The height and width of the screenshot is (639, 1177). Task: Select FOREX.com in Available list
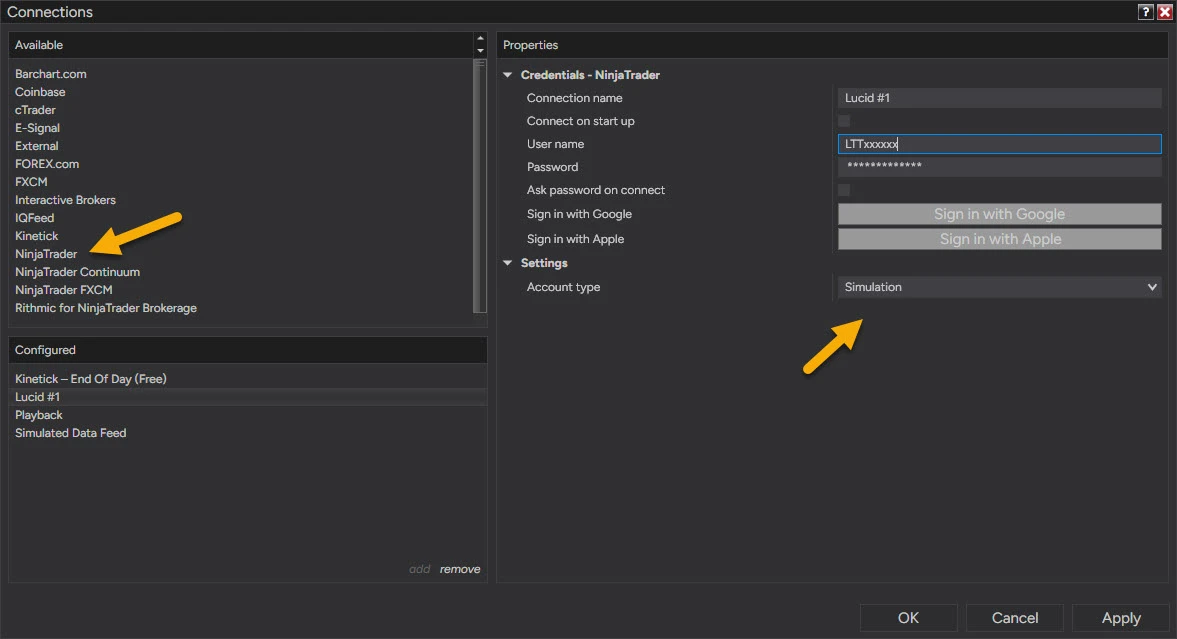pos(47,164)
